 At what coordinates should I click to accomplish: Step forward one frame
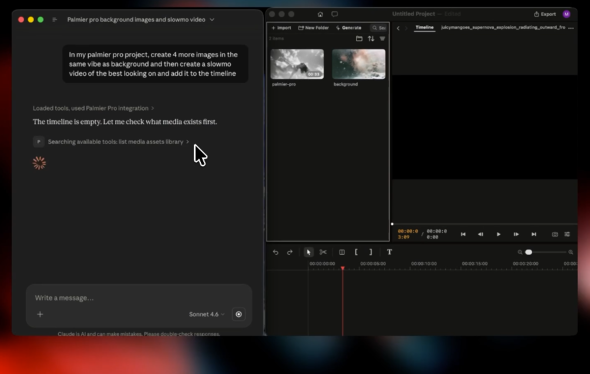pyautogui.click(x=516, y=234)
